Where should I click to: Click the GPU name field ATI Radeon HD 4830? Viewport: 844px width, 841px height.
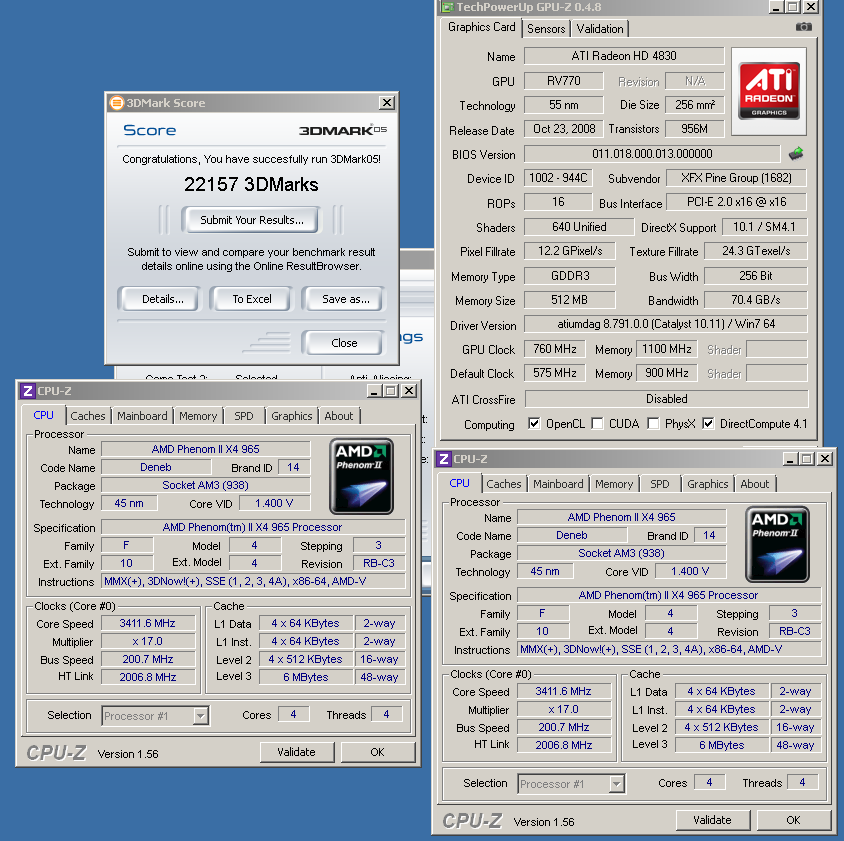pos(624,56)
